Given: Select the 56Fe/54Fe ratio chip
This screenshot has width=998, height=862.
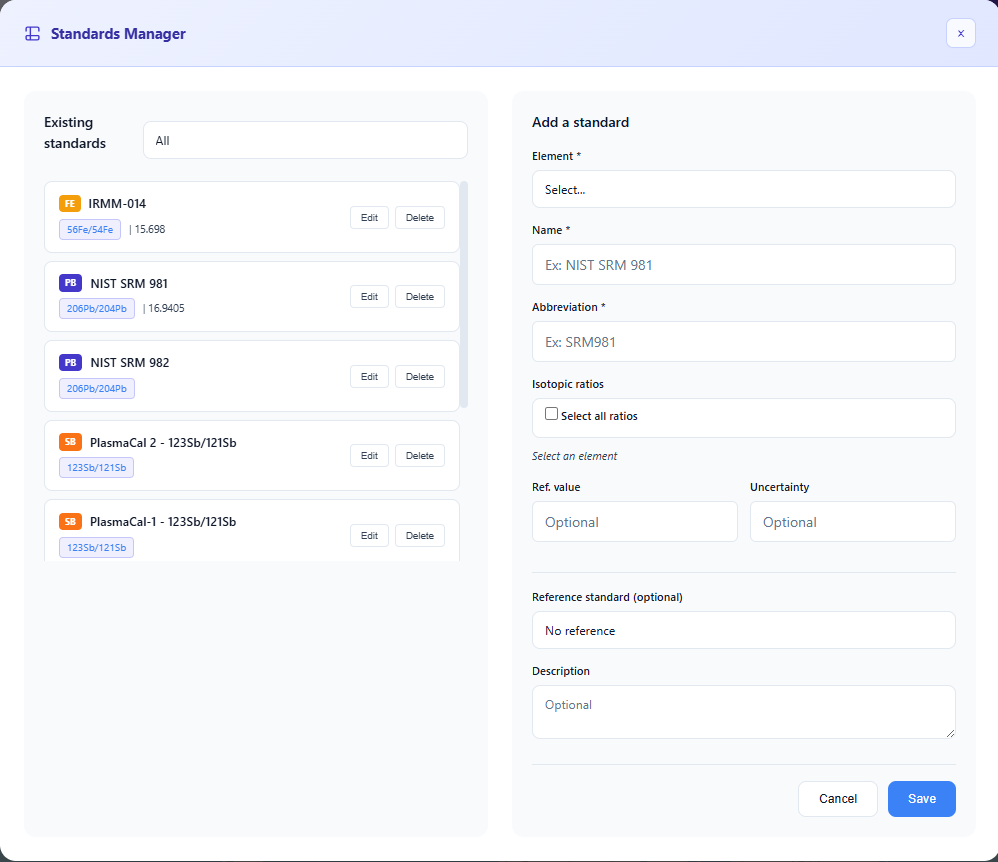Looking at the screenshot, I should point(89,229).
